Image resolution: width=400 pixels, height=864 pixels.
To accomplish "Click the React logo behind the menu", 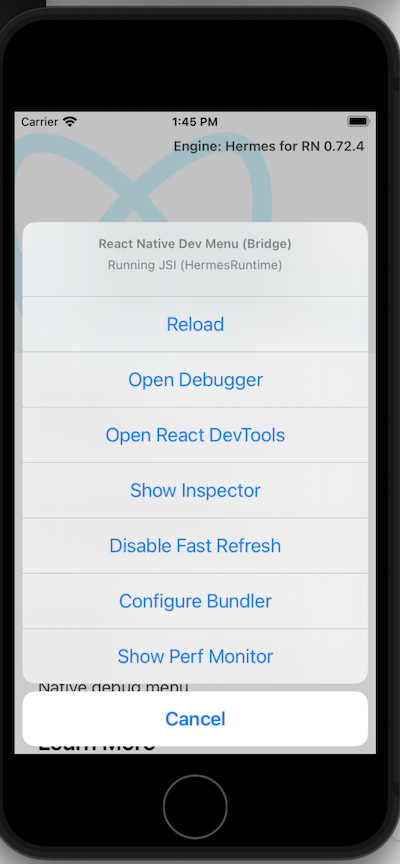I will [x=143, y=177].
